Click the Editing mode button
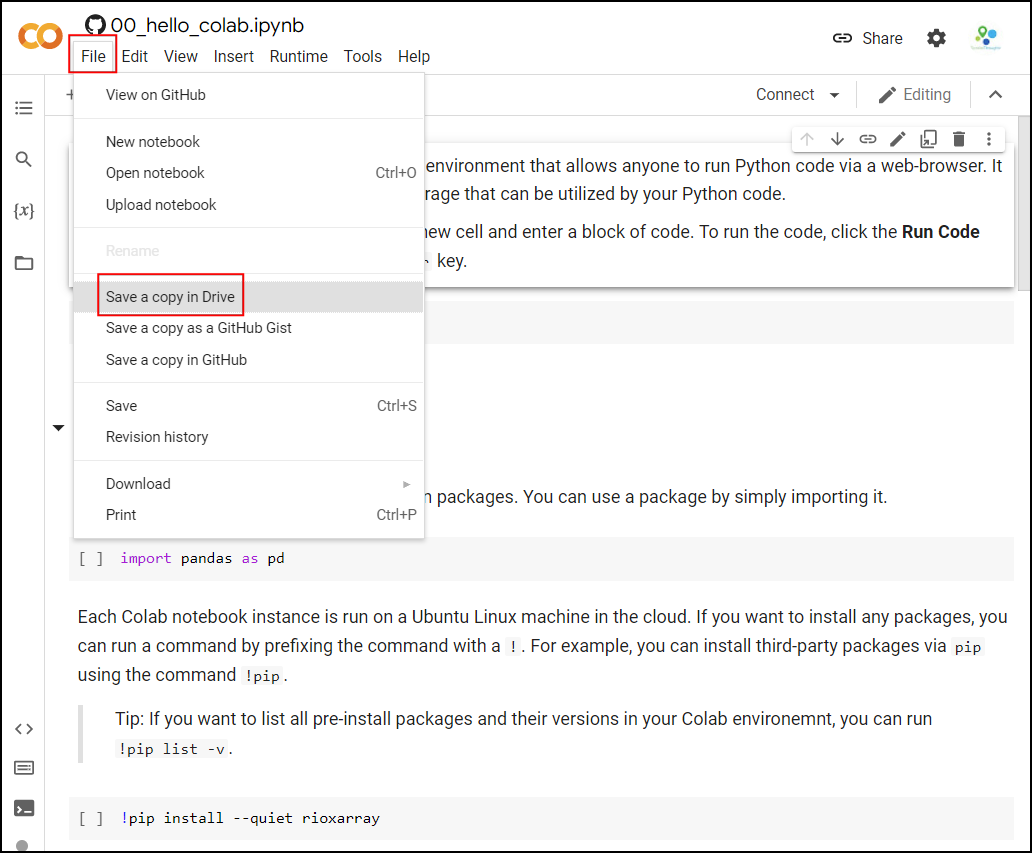The height and width of the screenshot is (853, 1032). point(914,95)
